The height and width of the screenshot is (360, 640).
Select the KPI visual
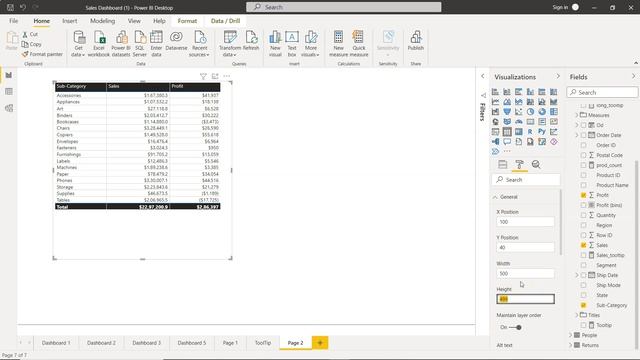coord(554,122)
